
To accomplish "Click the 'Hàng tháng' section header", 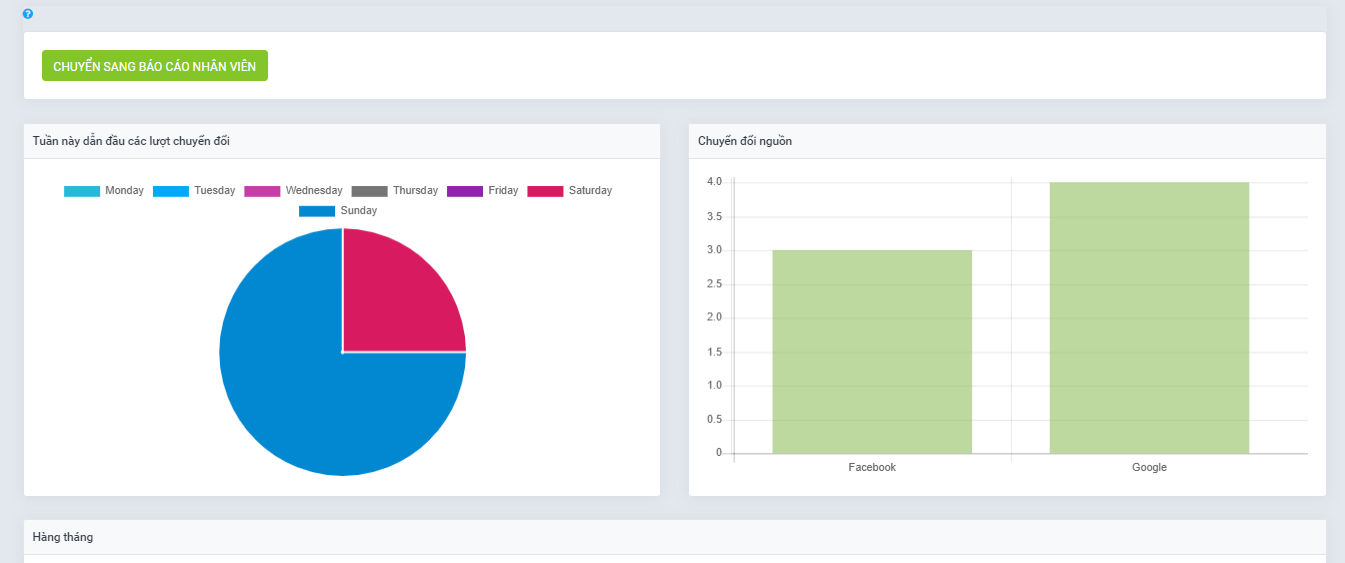I will point(63,537).
